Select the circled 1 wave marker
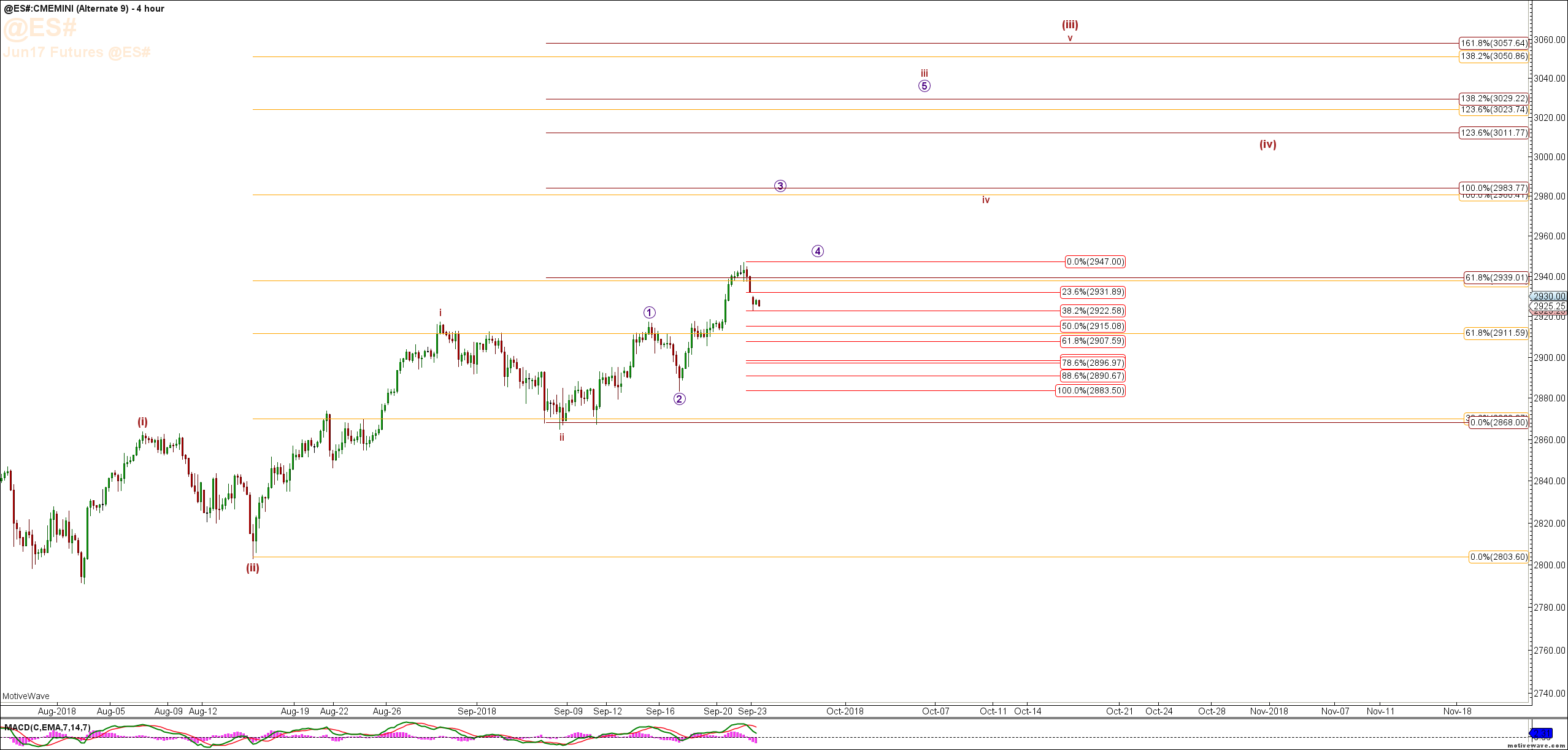Screen dimensions: 1568x750 (x=649, y=312)
